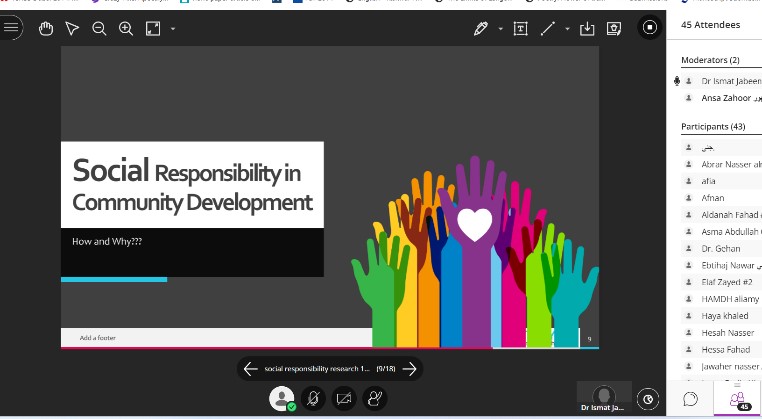Pick the pencil drawing tool
762x419 pixels.
(482, 29)
